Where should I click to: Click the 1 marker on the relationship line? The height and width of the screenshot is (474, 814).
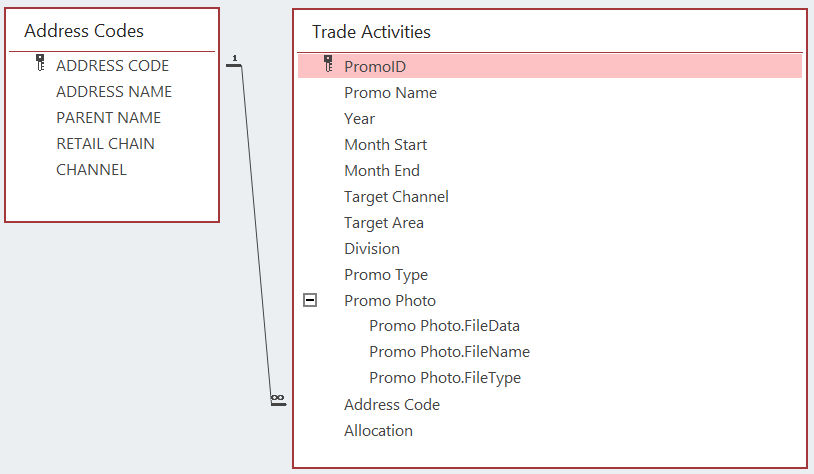tap(234, 61)
